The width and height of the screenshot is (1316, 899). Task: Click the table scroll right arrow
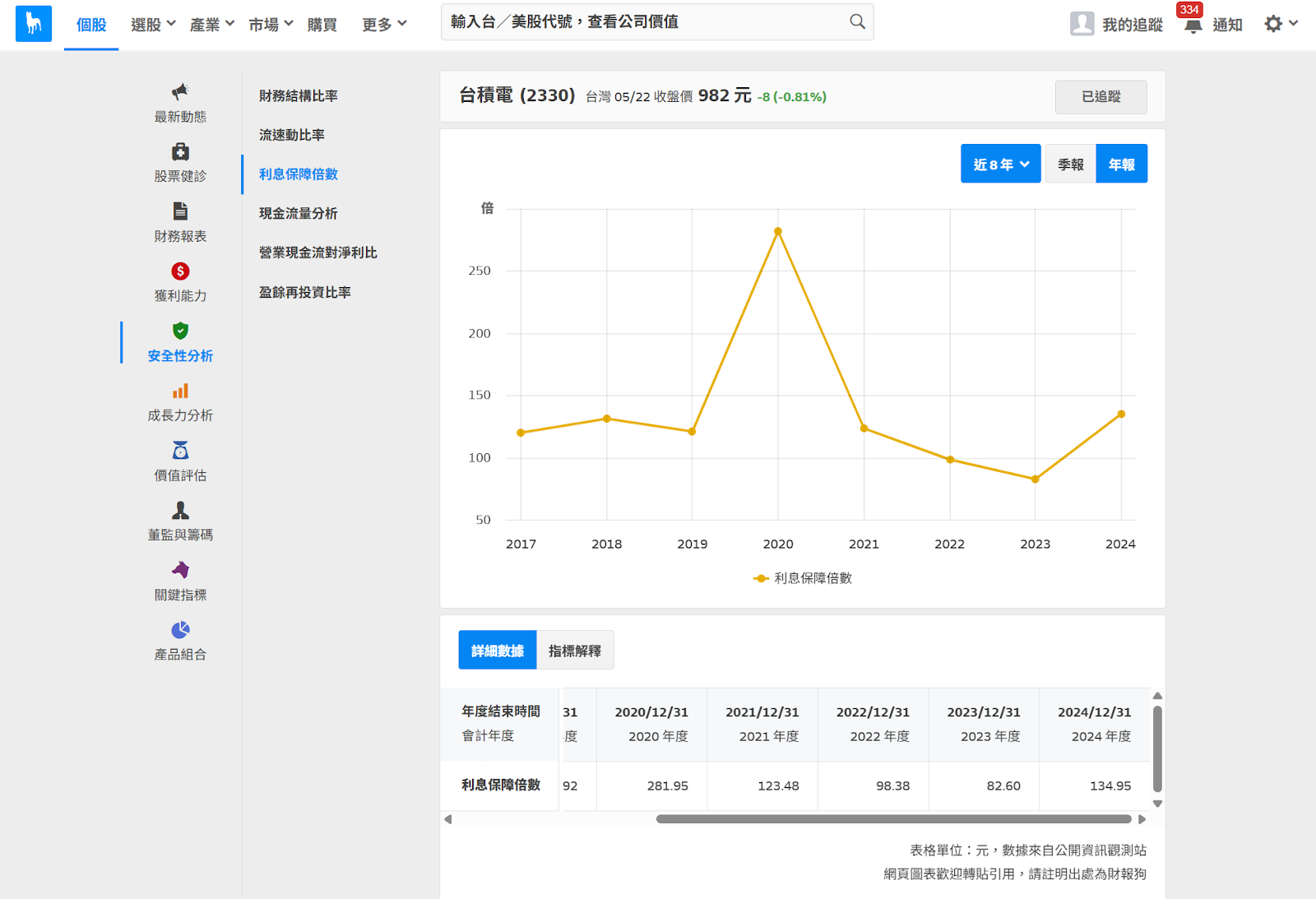[1142, 819]
